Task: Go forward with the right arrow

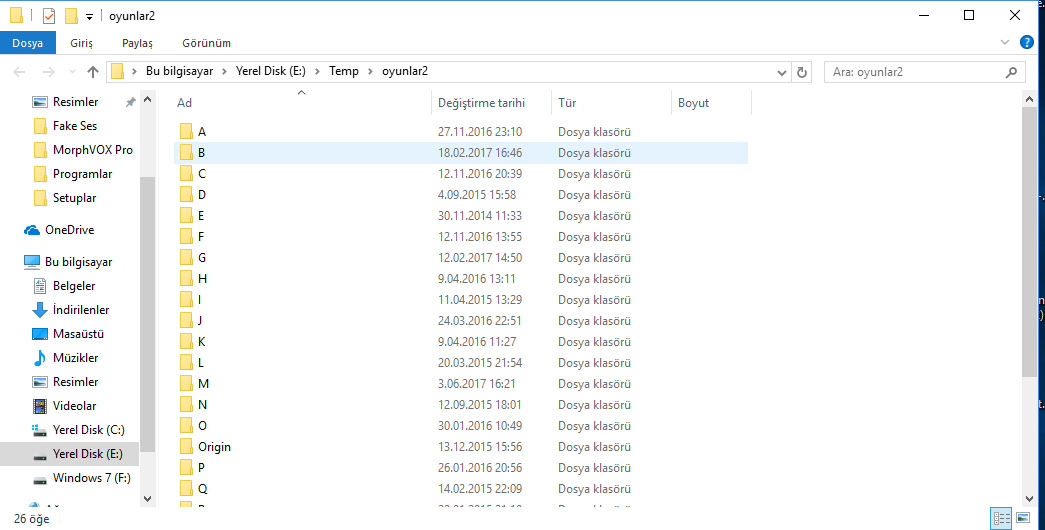Action: coord(49,72)
